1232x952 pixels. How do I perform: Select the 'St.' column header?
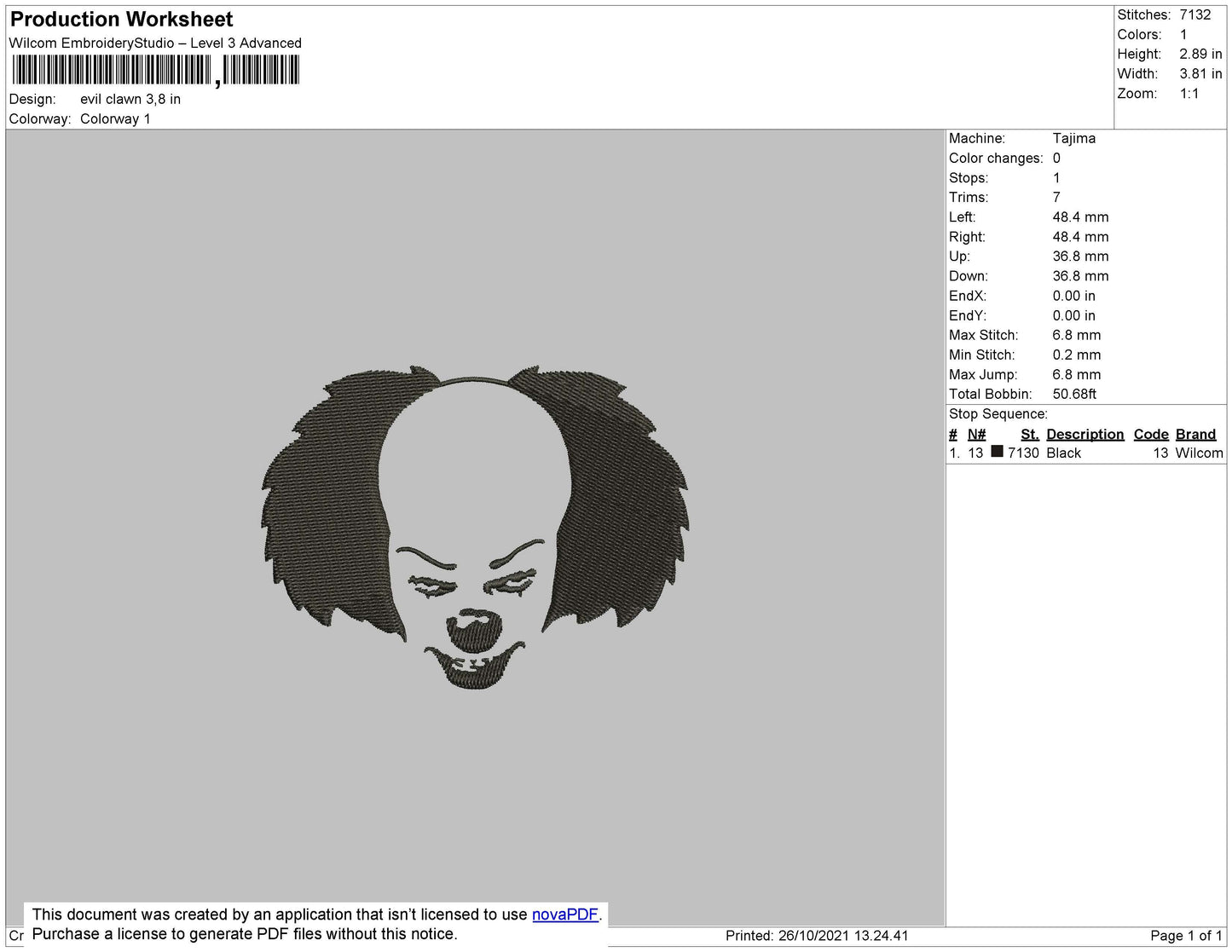click(1030, 434)
